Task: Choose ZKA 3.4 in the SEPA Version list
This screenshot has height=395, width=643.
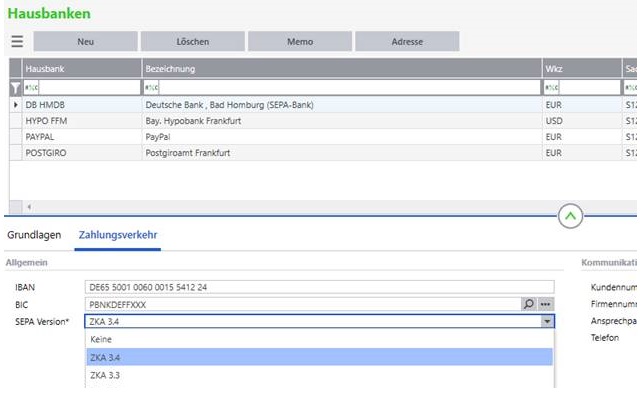Action: [319, 357]
